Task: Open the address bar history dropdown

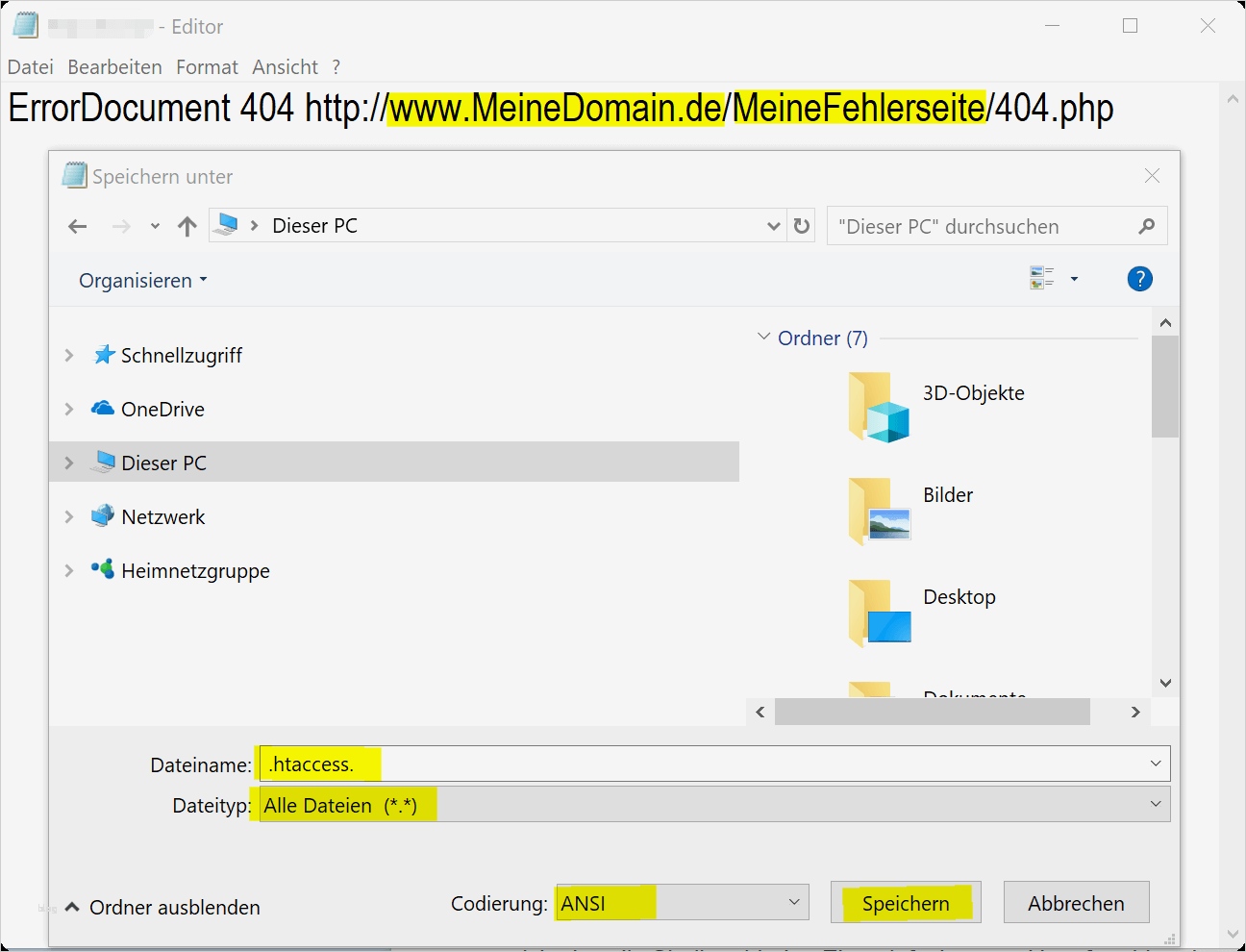Action: [x=773, y=227]
